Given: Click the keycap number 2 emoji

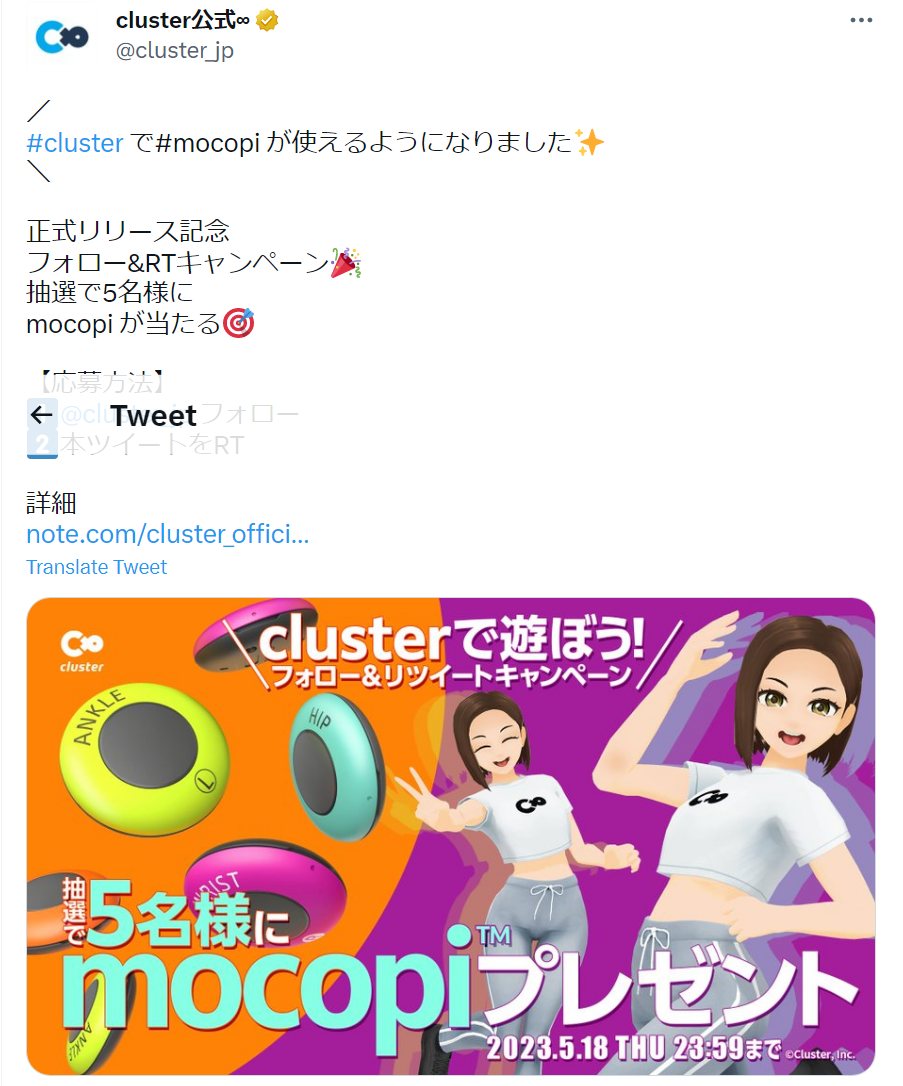Looking at the screenshot, I should click(42, 445).
